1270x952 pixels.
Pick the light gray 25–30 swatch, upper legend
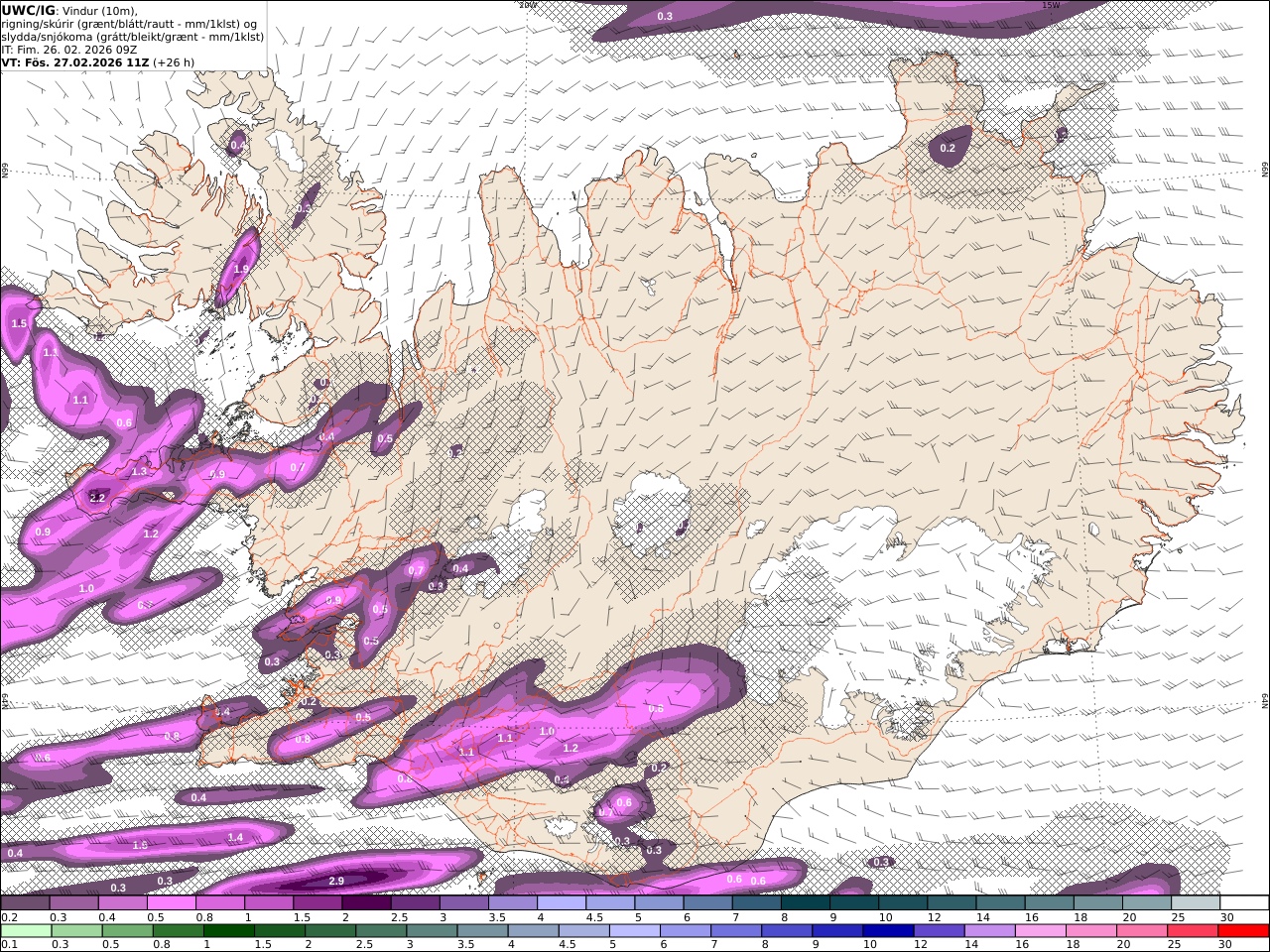1196,902
